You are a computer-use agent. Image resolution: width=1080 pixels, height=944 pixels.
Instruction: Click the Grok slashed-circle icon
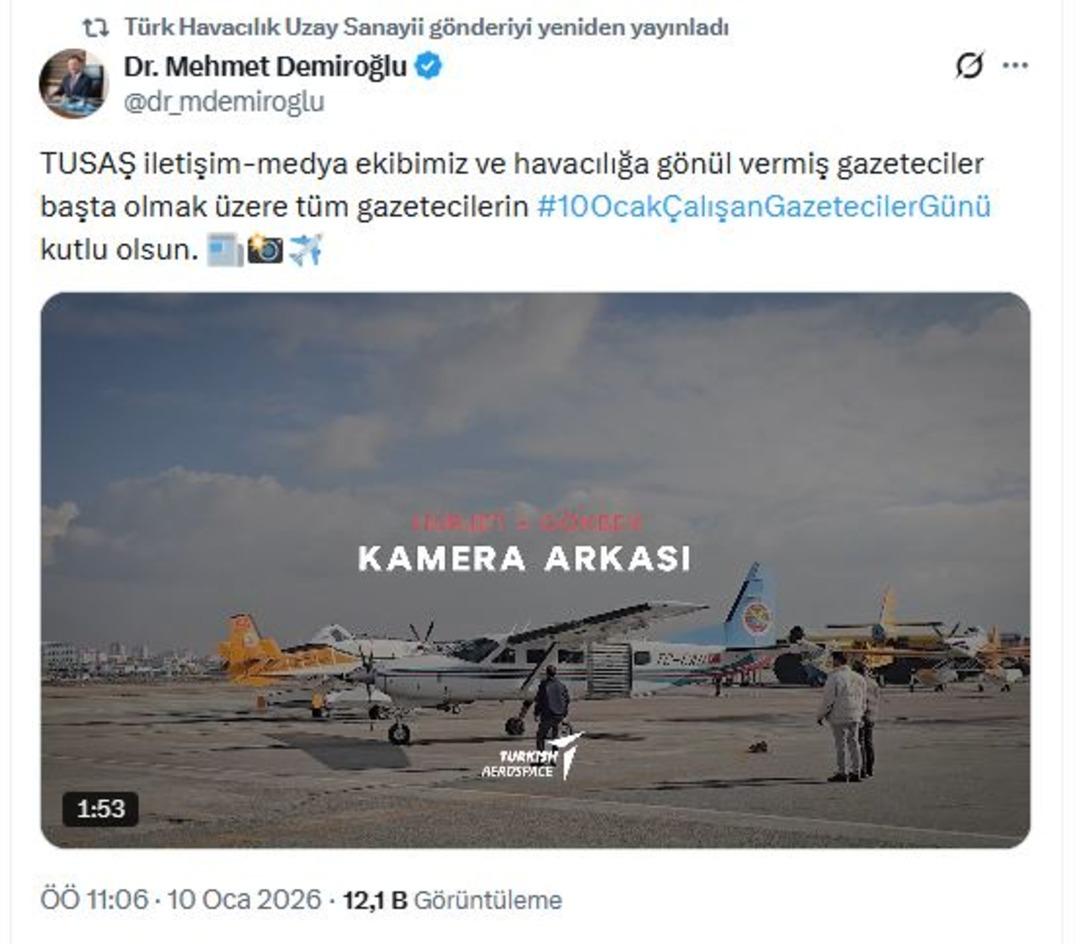click(969, 65)
